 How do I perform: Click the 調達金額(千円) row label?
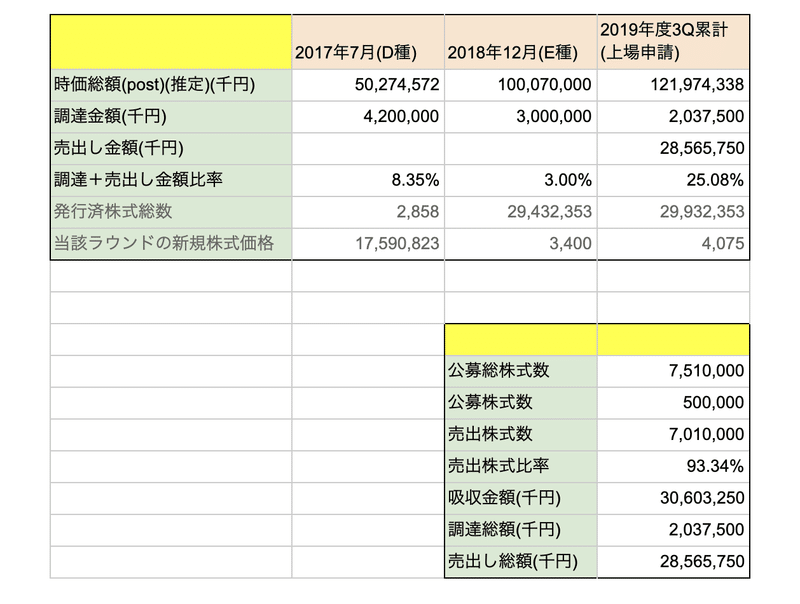pos(171,117)
